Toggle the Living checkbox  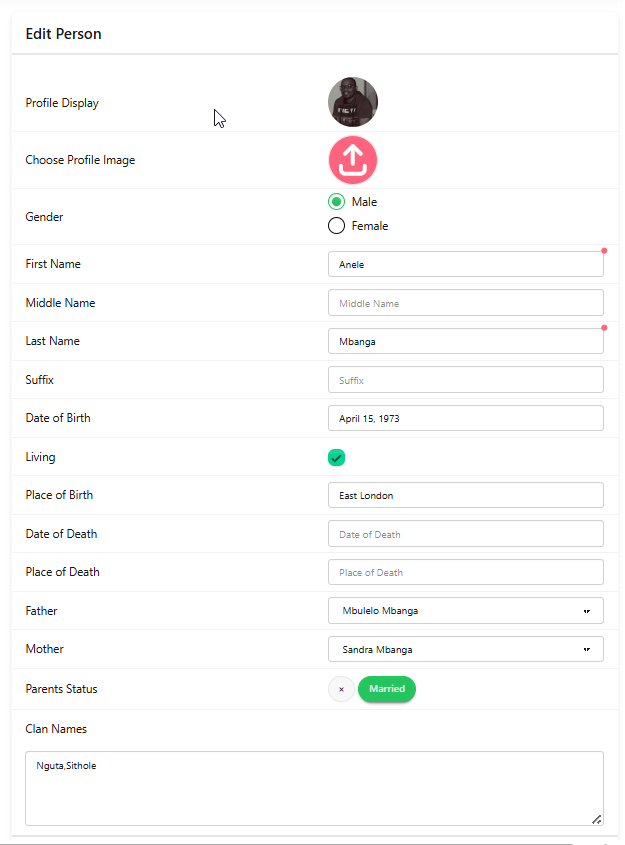[337, 457]
